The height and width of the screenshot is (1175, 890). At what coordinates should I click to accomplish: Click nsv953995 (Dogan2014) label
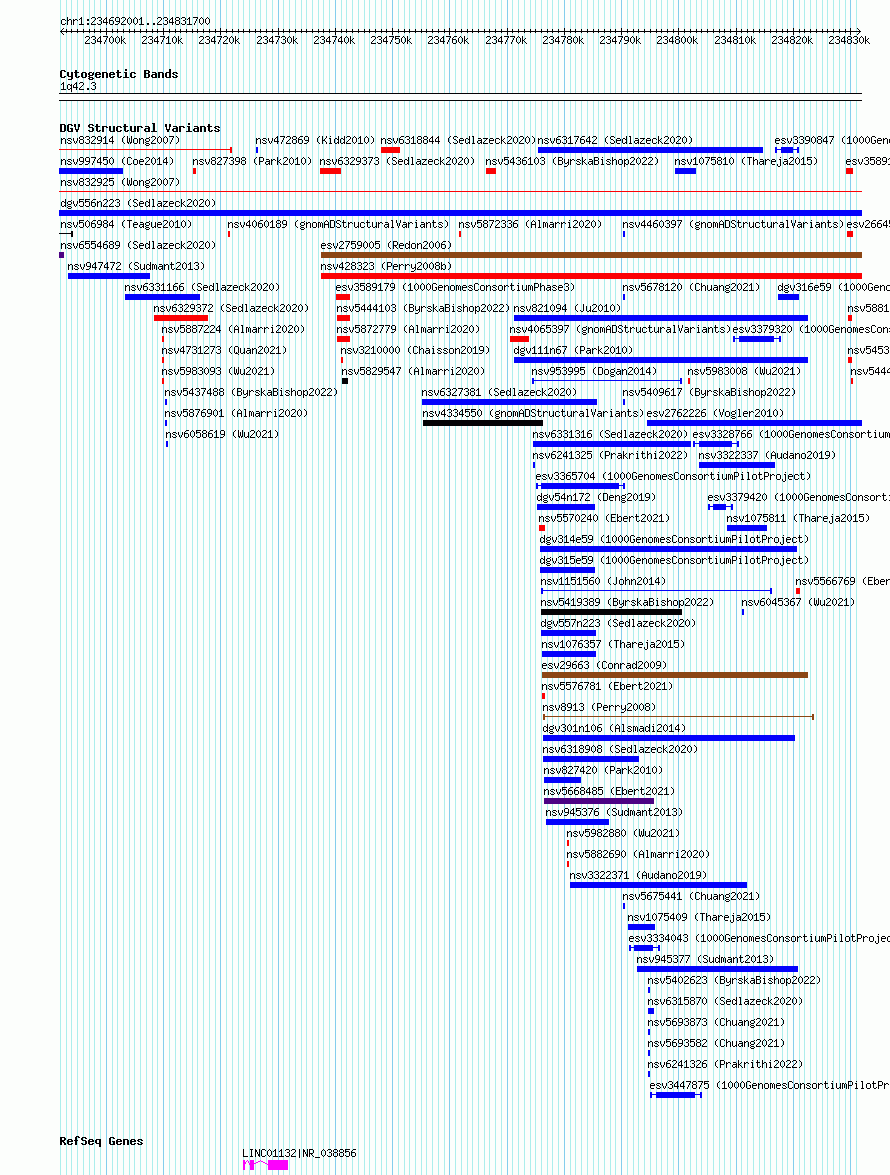(594, 371)
